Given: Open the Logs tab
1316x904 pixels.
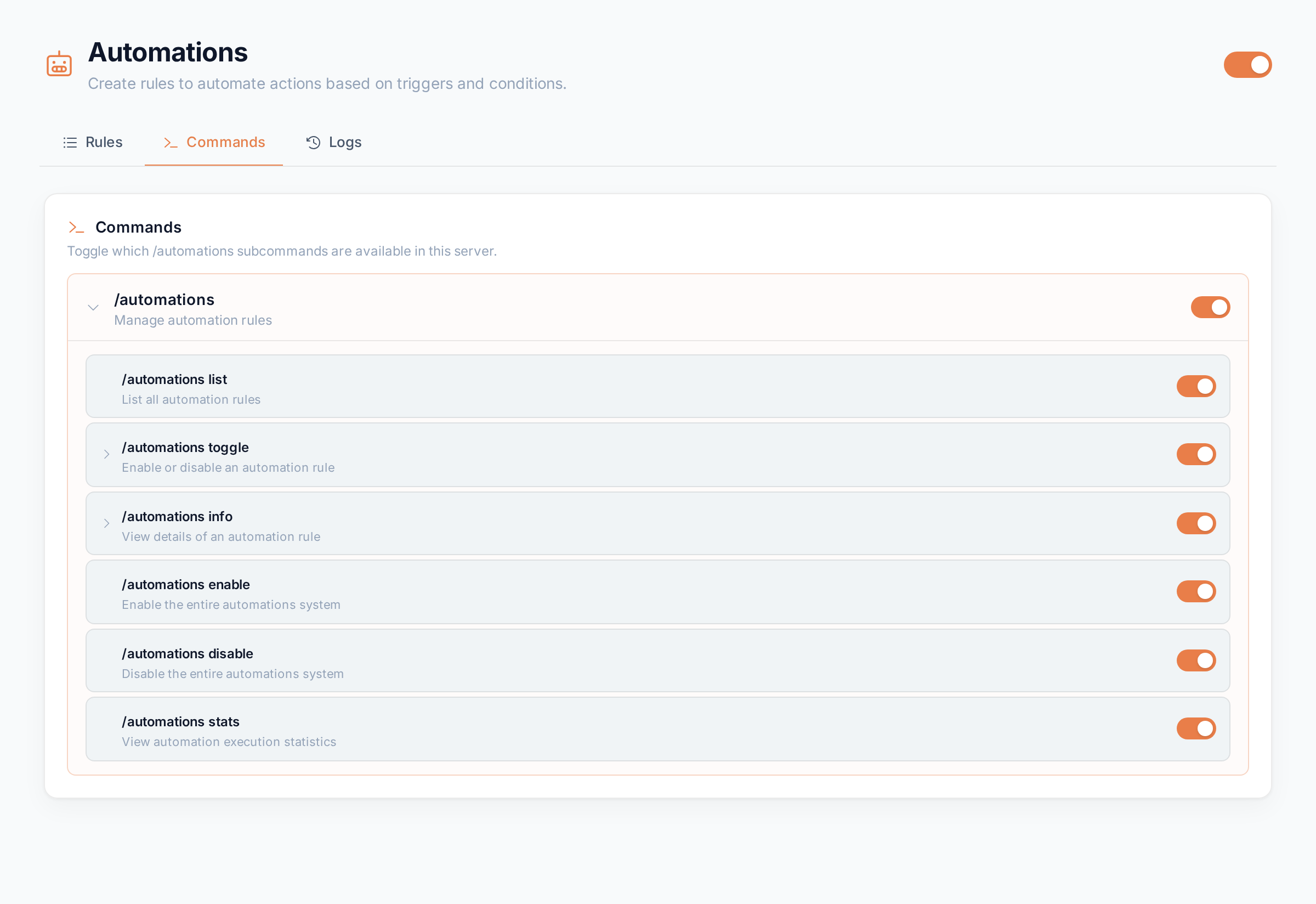Looking at the screenshot, I should point(333,142).
